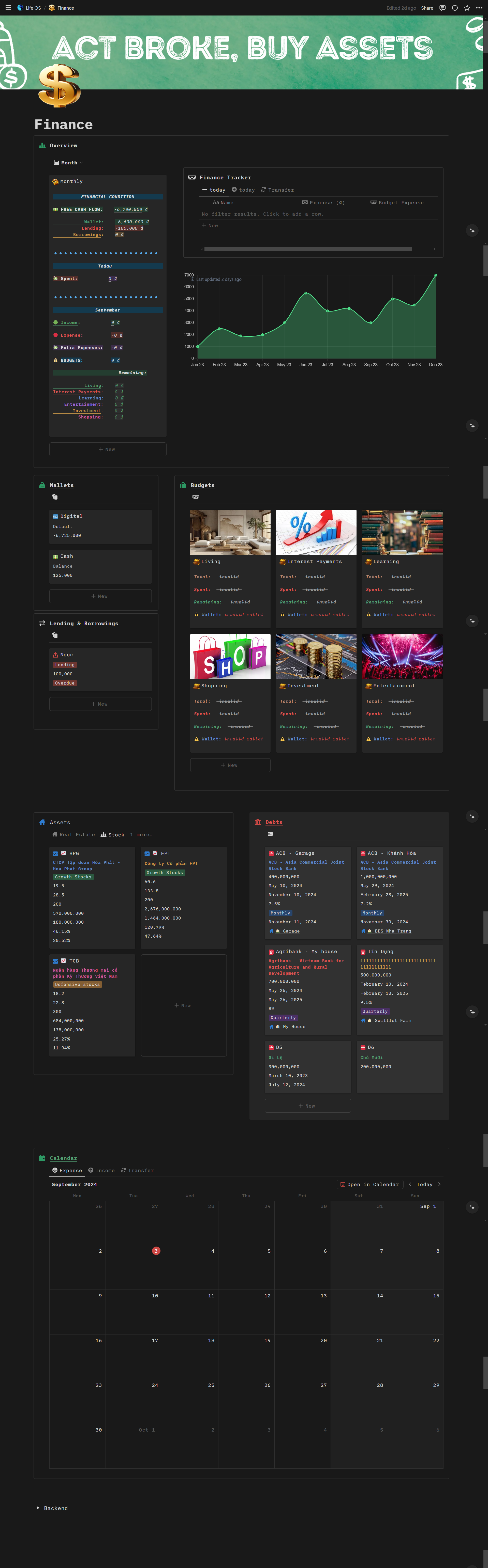Switch to the Expense calendar tab
Image resolution: width=488 pixels, height=1568 pixels.
[67, 1171]
